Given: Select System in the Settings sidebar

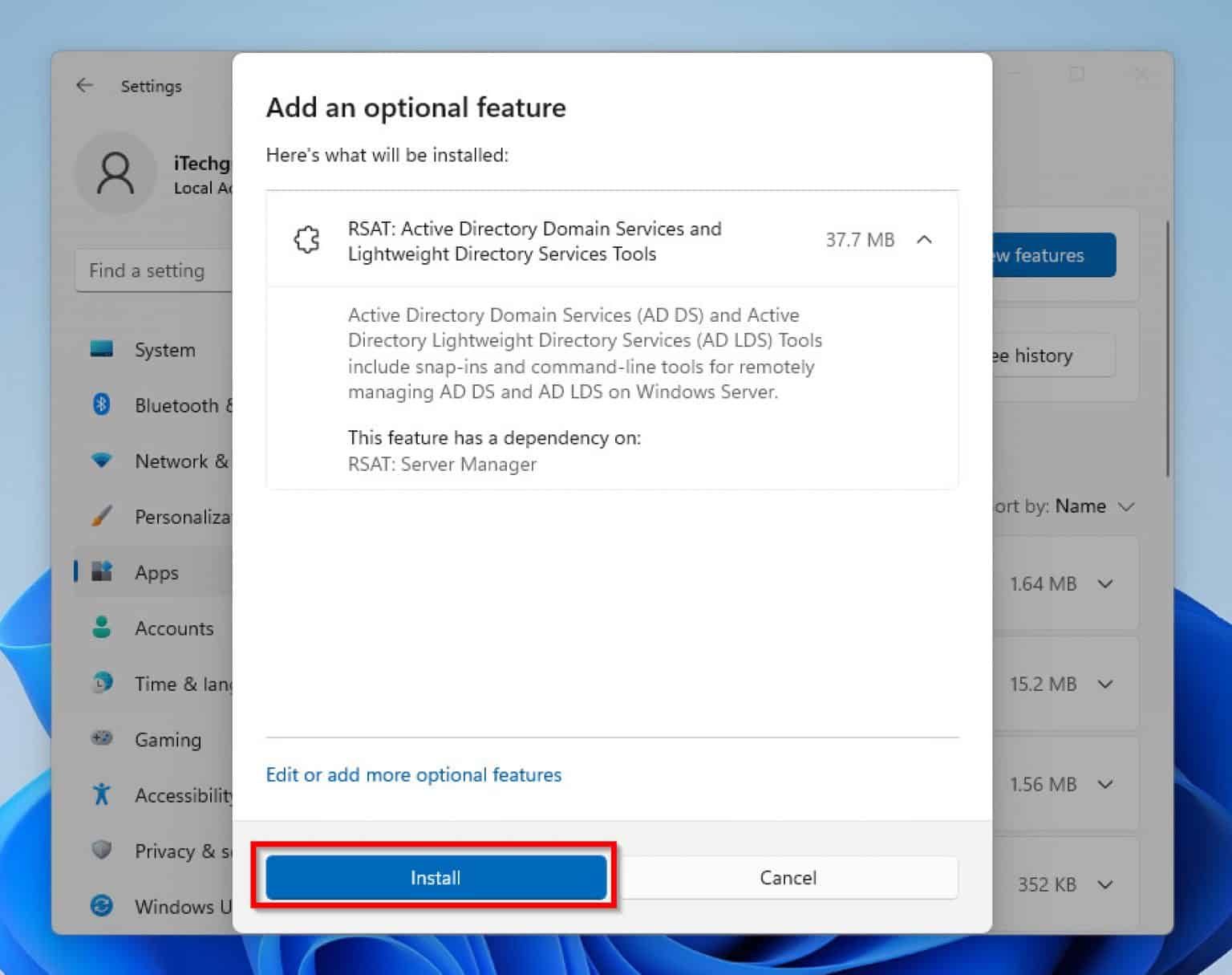Looking at the screenshot, I should pyautogui.click(x=103, y=349).
